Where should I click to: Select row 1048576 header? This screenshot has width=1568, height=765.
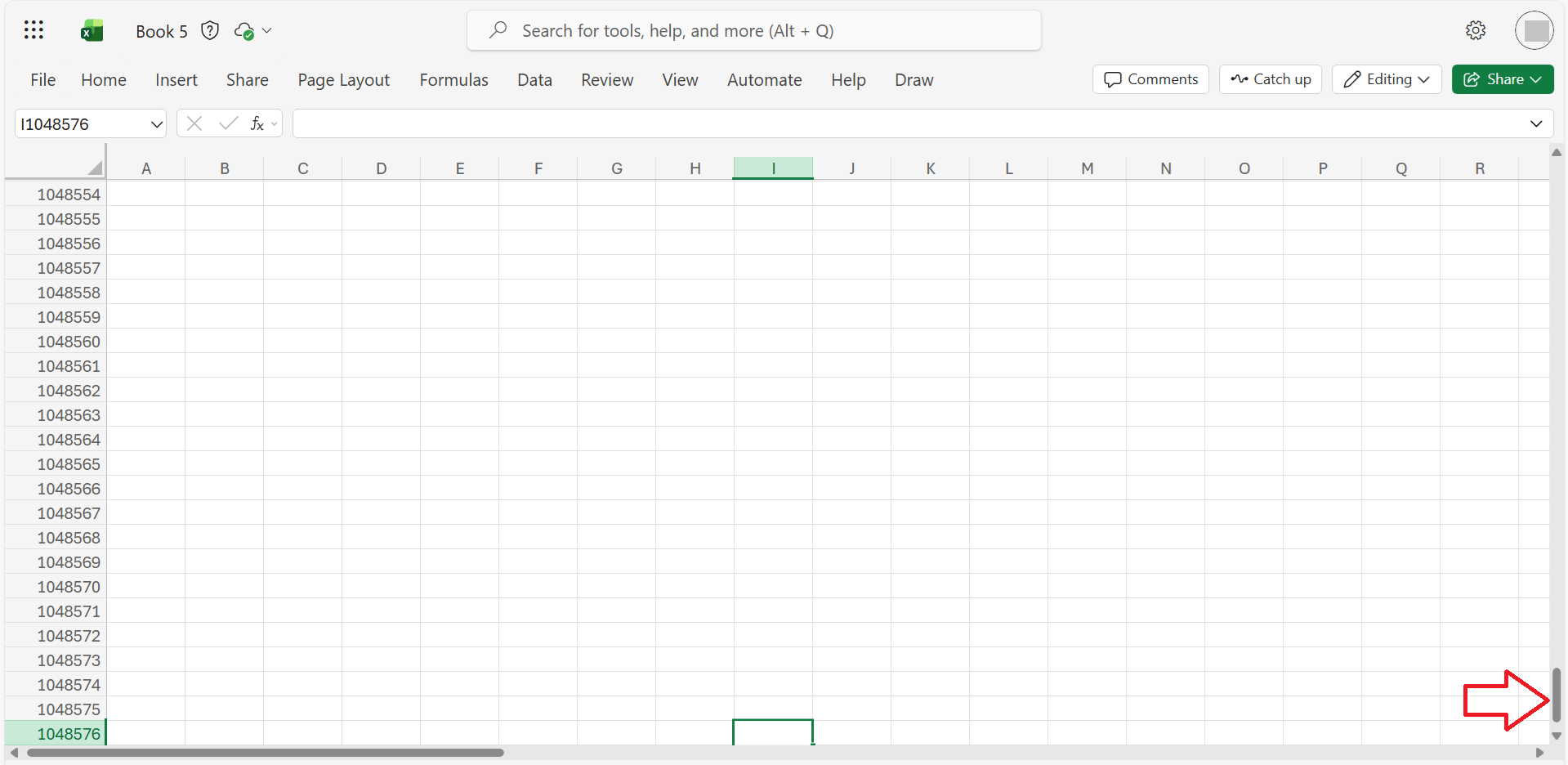(56, 734)
